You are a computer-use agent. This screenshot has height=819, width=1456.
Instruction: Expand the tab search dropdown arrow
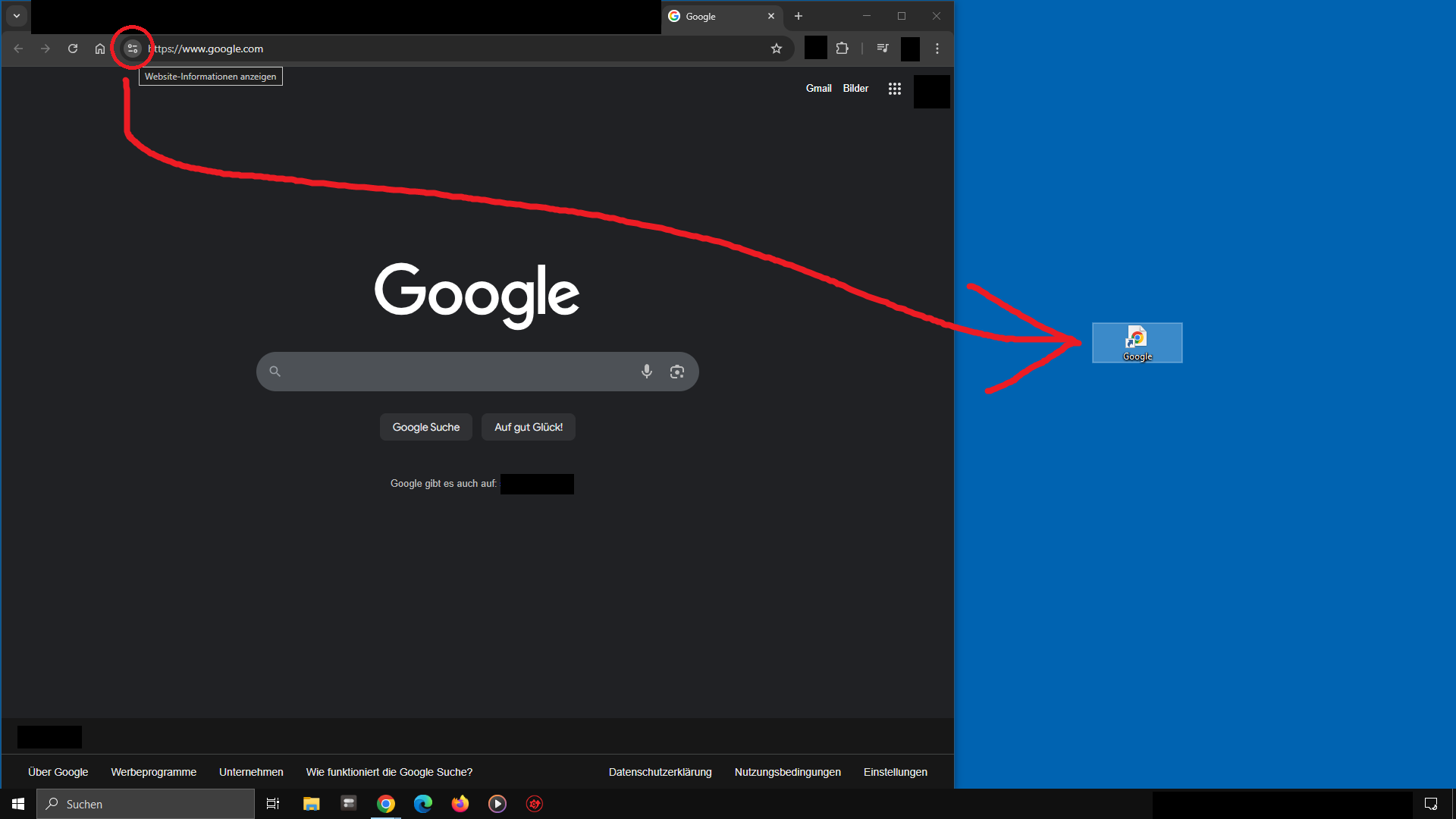pos(17,16)
